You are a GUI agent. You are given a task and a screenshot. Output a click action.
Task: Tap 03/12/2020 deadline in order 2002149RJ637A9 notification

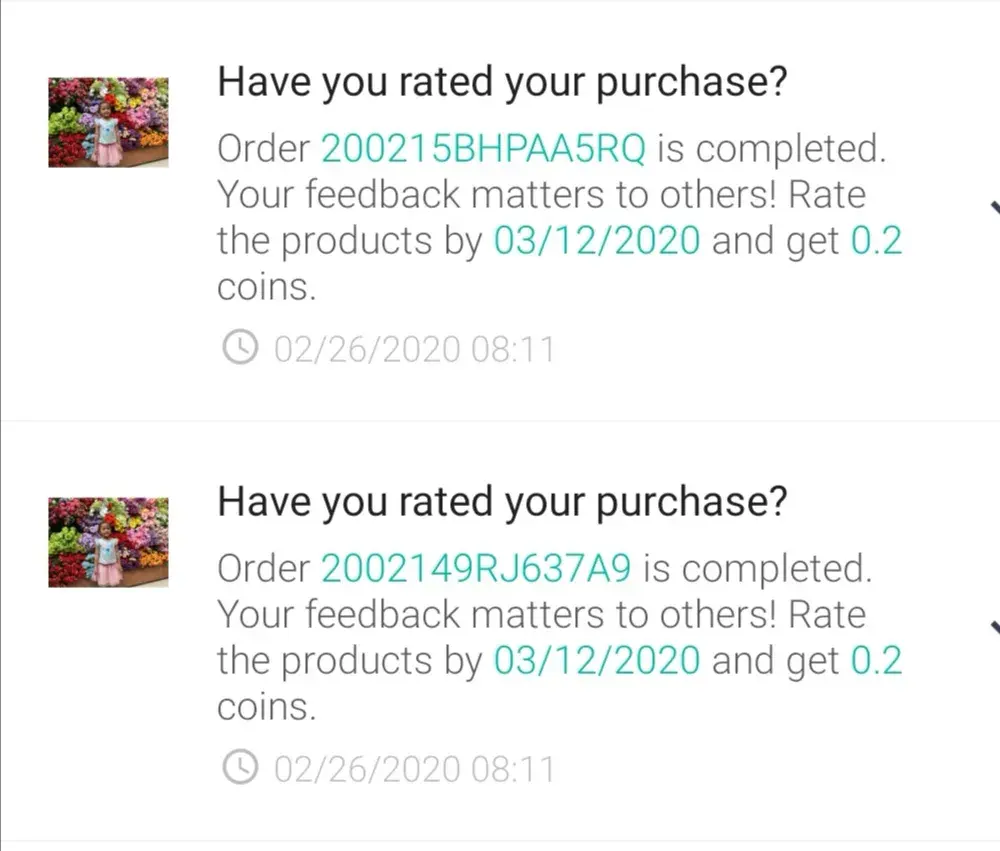coord(597,661)
